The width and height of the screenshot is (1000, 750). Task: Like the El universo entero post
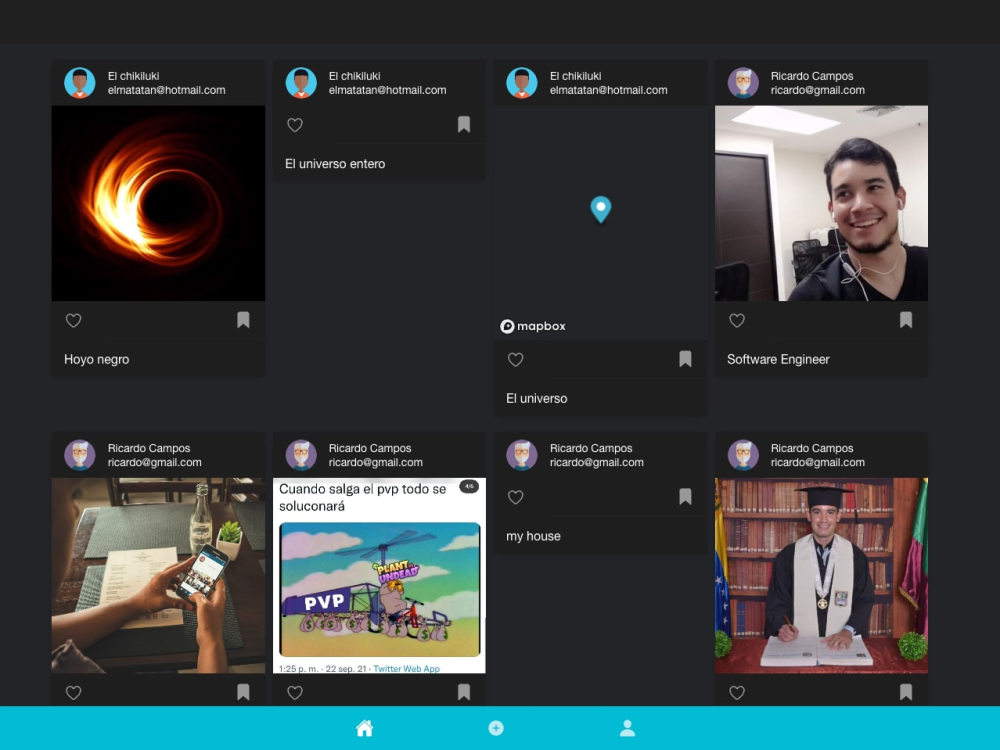(295, 125)
